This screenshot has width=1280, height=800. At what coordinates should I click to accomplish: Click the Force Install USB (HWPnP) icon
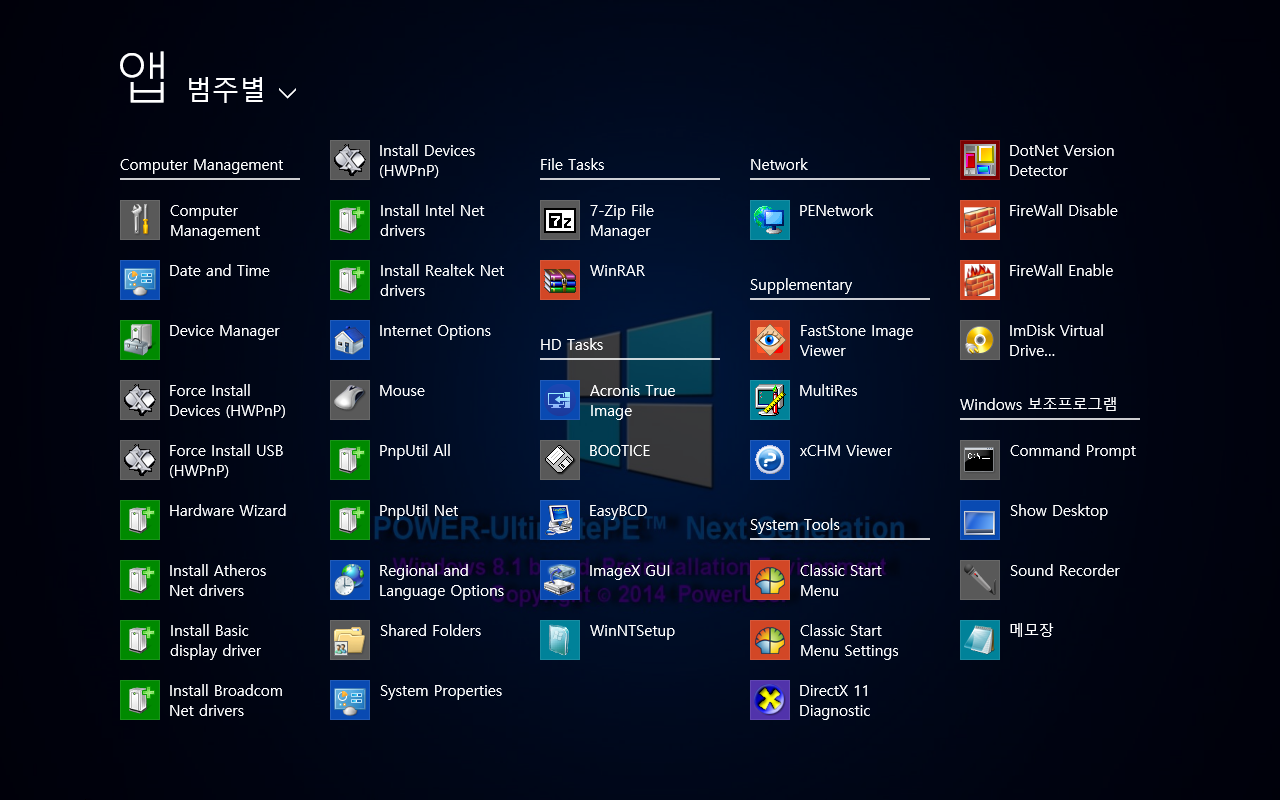point(140,460)
